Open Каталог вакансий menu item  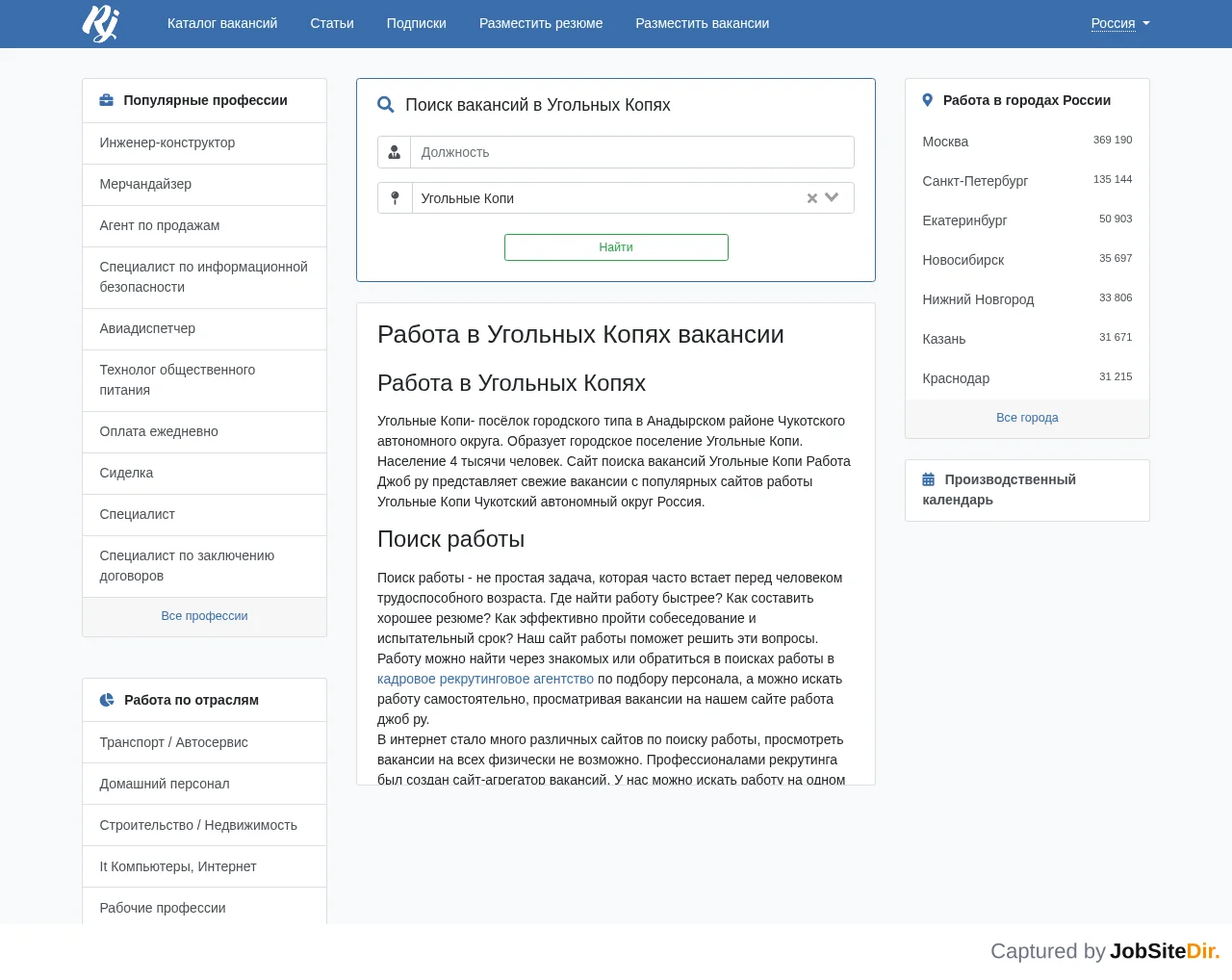pos(222,23)
